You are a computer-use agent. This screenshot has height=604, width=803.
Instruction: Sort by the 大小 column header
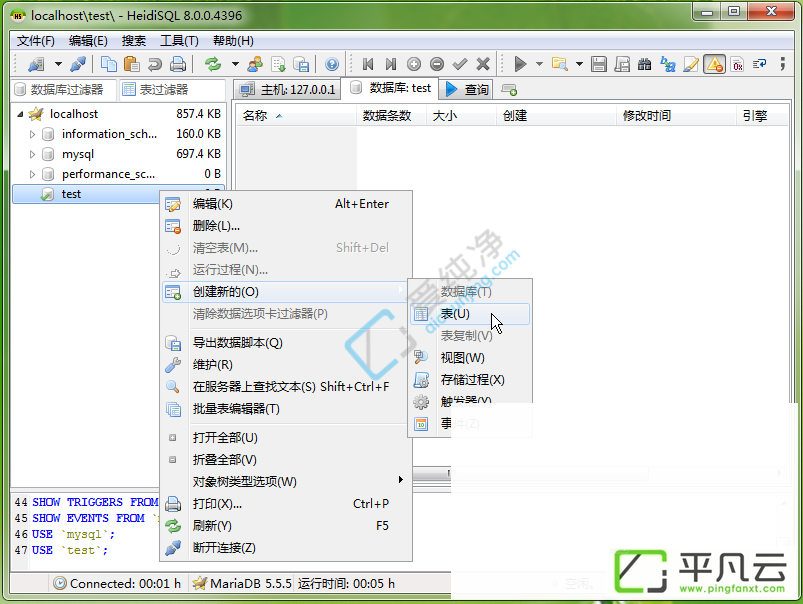461,116
